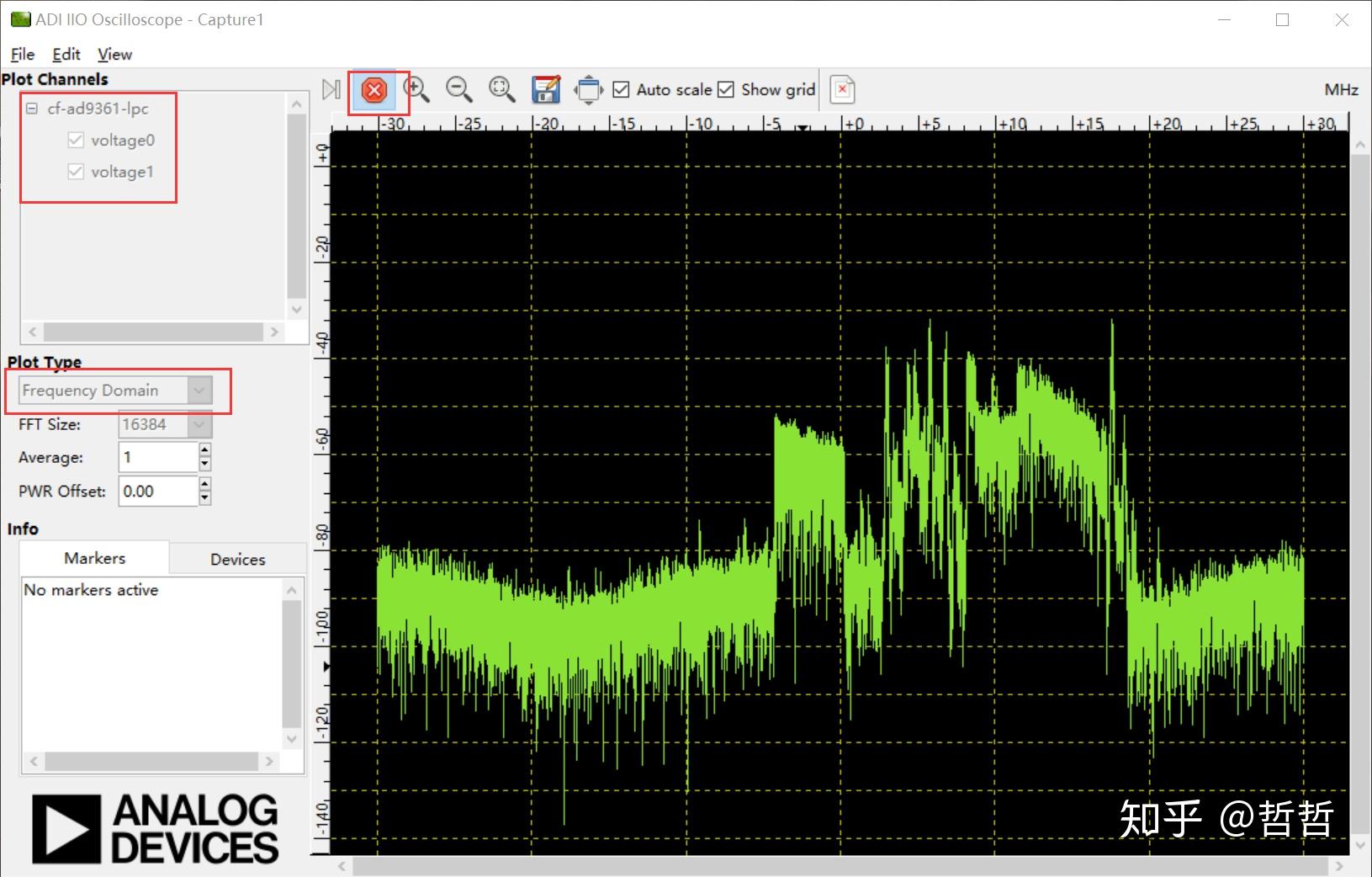Viewport: 1372px width, 877px height.
Task: Uncheck the Auto scale checkbox
Action: pos(622,89)
